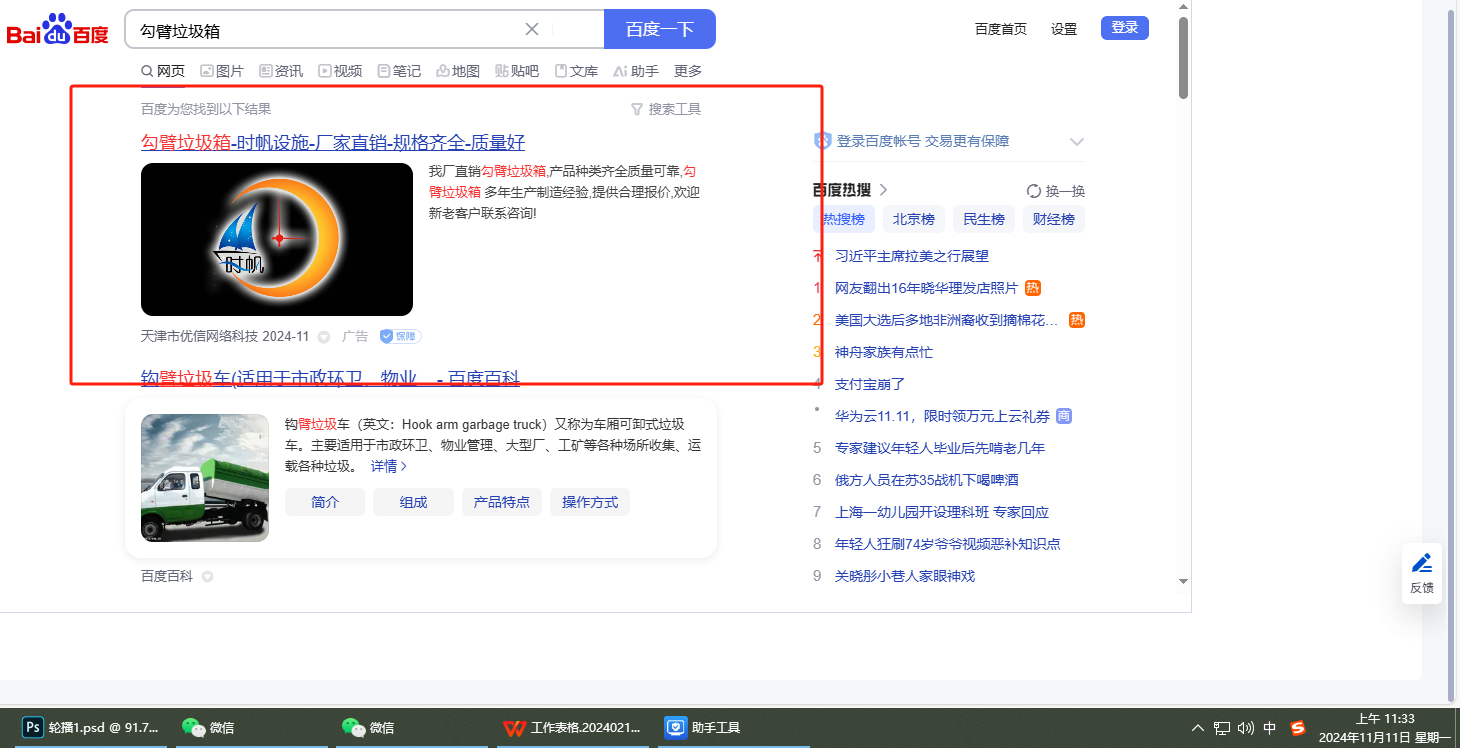Show hidden system tray icons
This screenshot has width=1460, height=748.
click(x=1198, y=728)
